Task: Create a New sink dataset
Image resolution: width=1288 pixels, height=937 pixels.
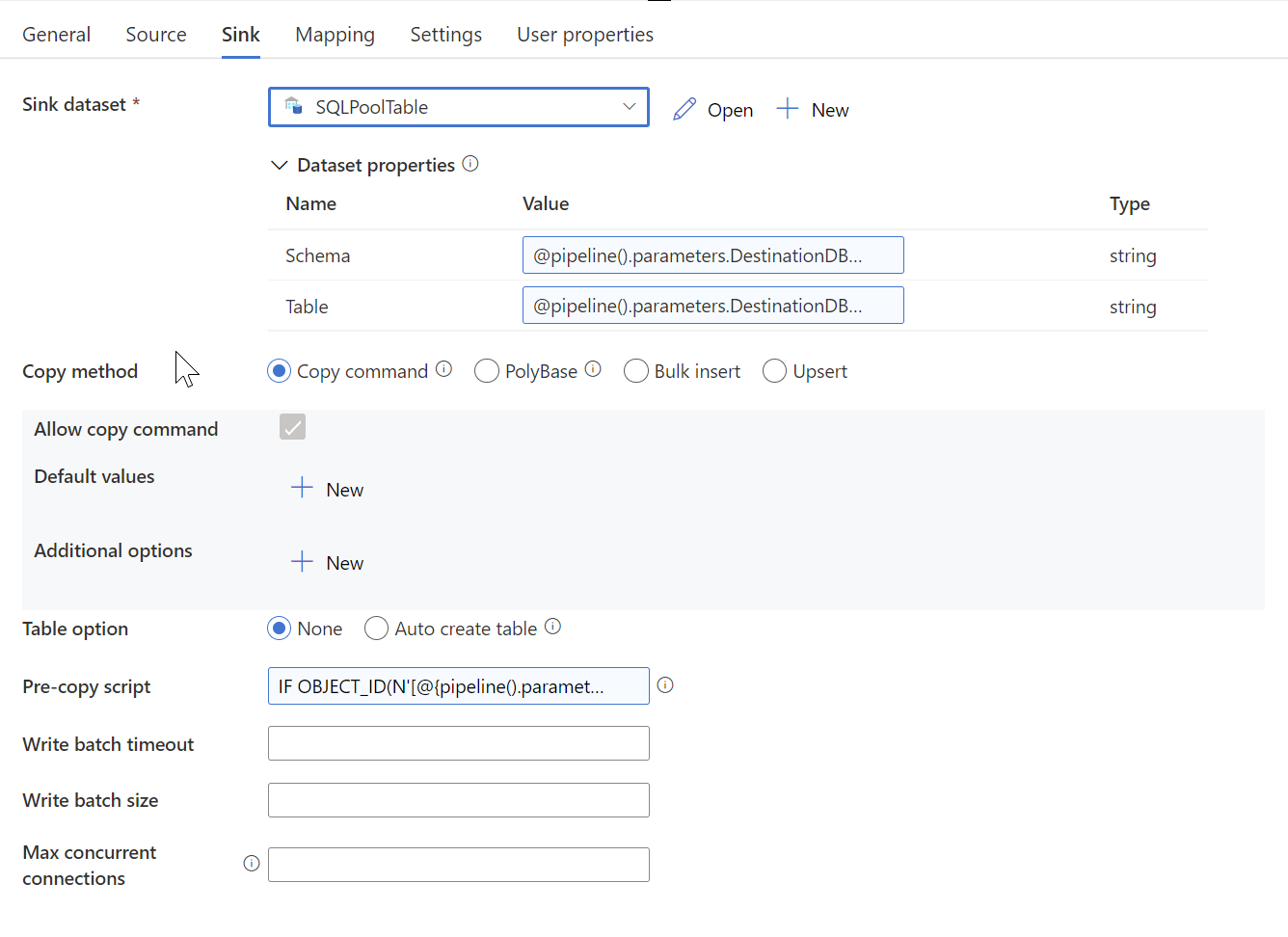Action: point(830,110)
